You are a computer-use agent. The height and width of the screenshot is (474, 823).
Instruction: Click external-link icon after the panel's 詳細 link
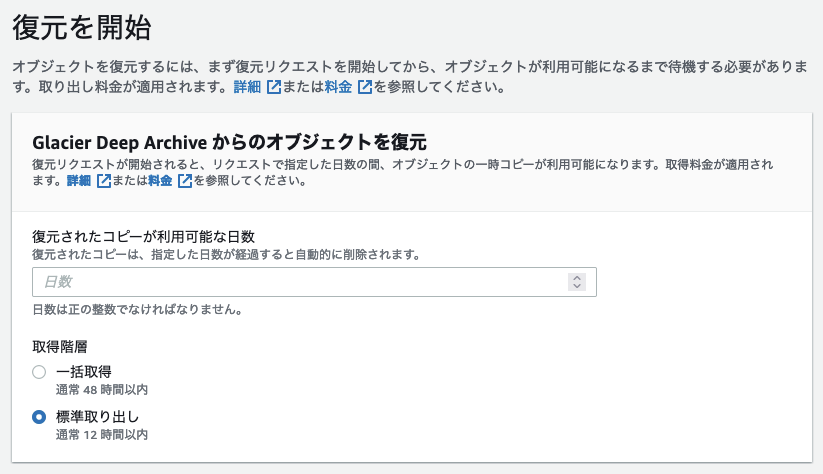[x=104, y=181]
